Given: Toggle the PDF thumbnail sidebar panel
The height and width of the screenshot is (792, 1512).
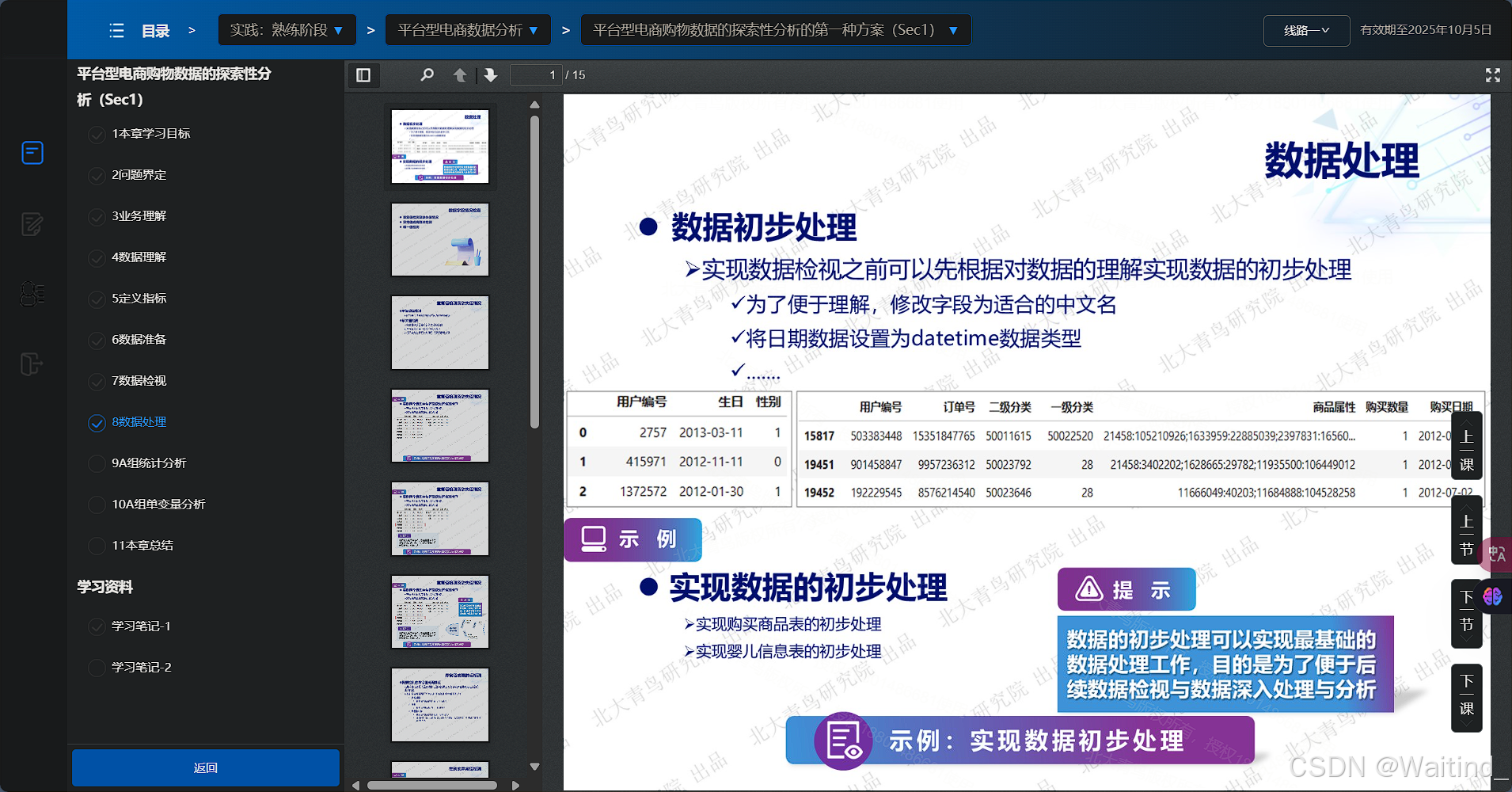Looking at the screenshot, I should [363, 75].
